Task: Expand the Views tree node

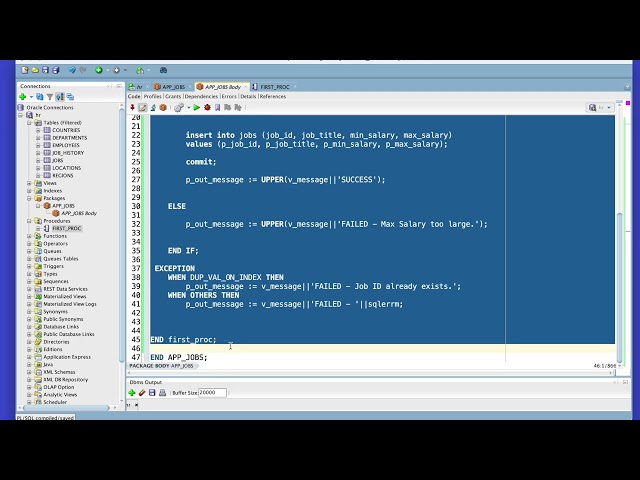Action: pyautogui.click(x=30, y=183)
